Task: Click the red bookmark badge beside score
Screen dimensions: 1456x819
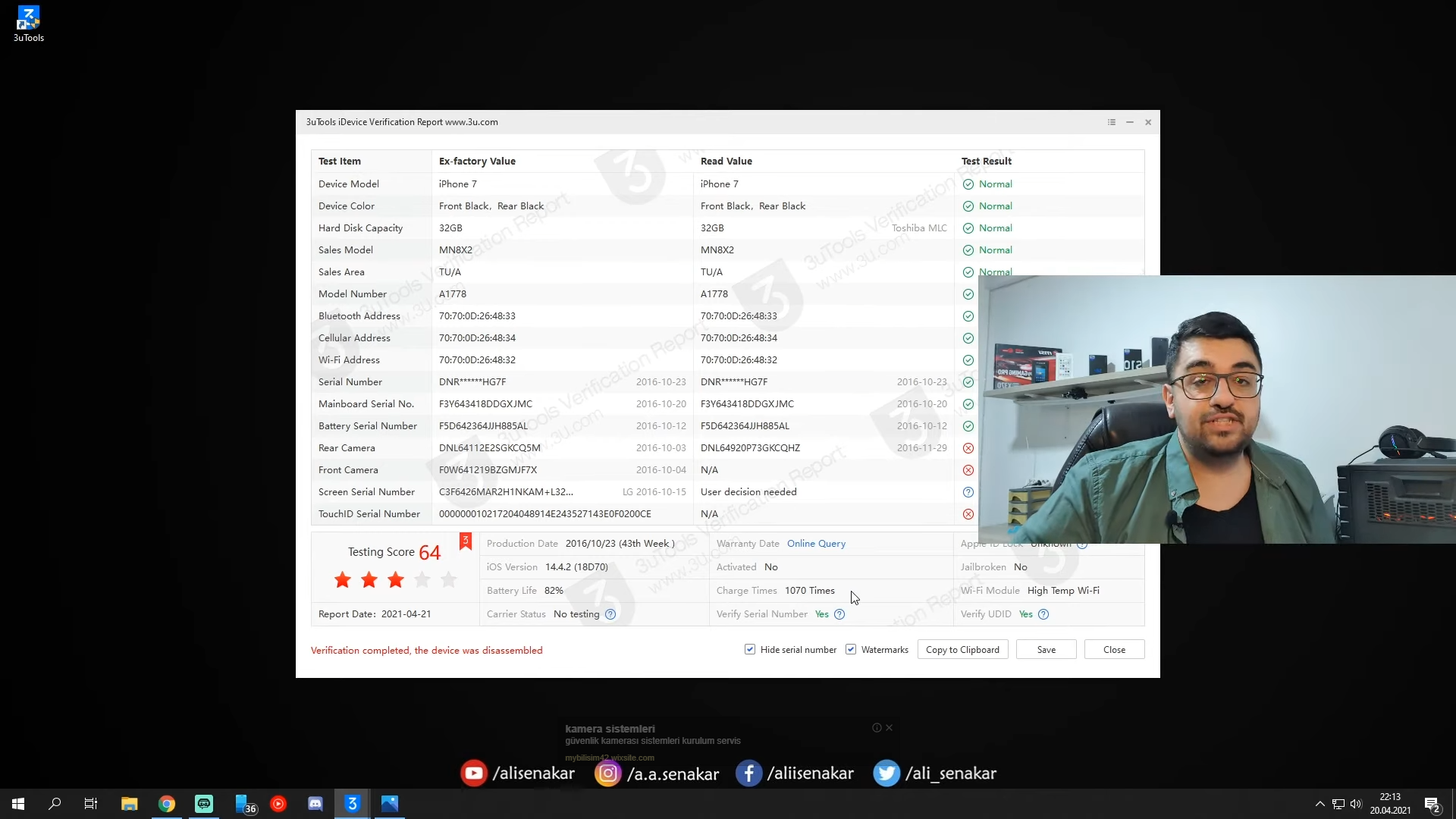Action: (466, 541)
